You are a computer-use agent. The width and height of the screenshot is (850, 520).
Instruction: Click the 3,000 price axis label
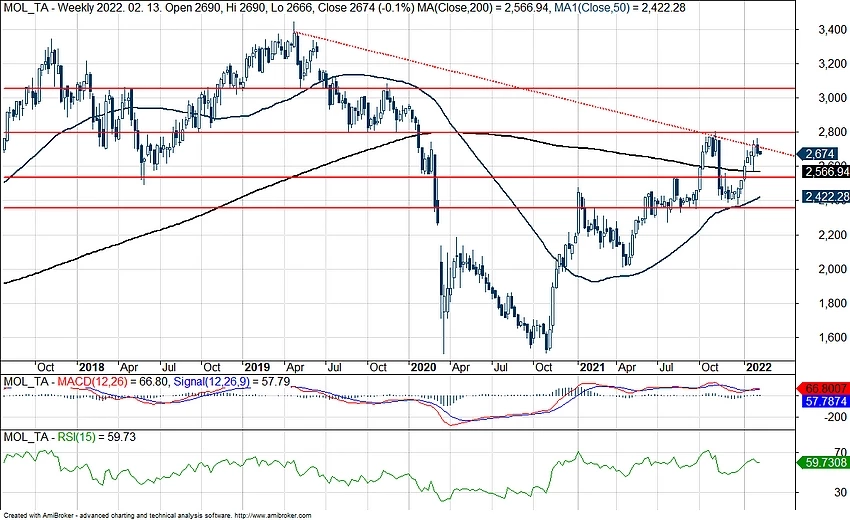pos(832,98)
